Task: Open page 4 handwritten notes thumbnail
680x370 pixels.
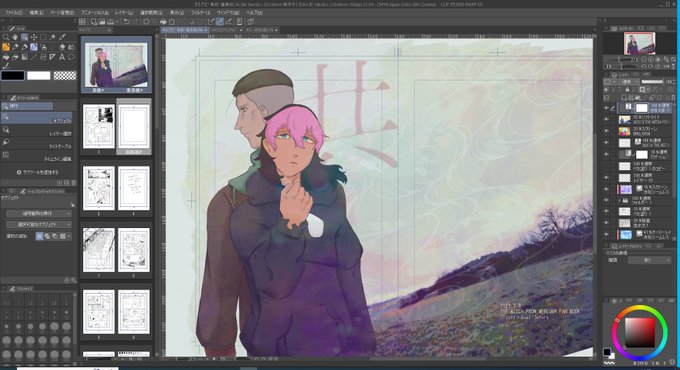Action: [134, 188]
